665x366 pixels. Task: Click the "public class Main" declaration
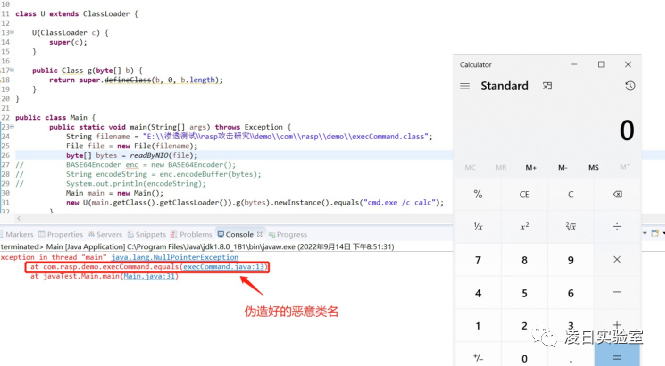56,117
